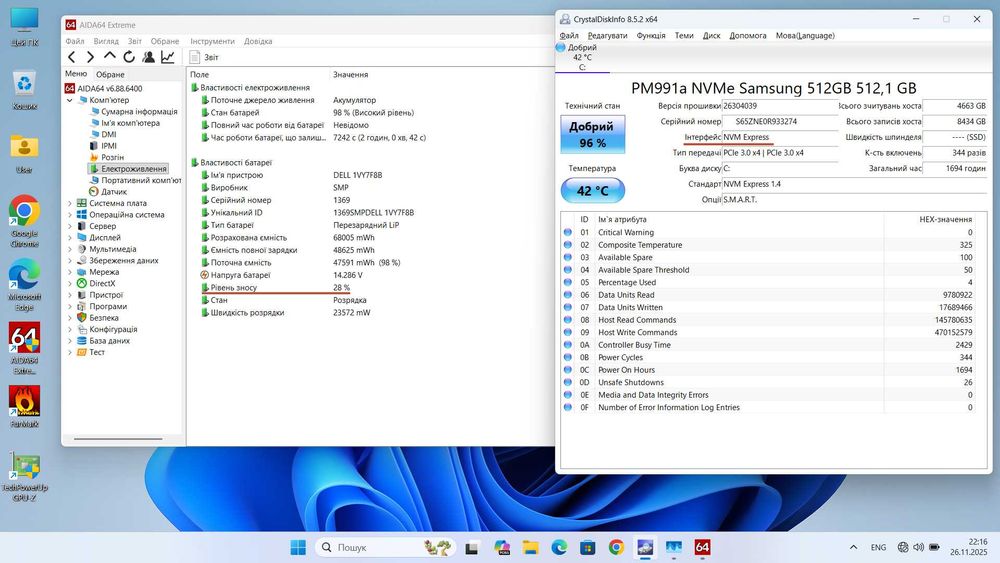Open the Мова(Language) menu
The width and height of the screenshot is (1000, 563).
pyautogui.click(x=804, y=35)
